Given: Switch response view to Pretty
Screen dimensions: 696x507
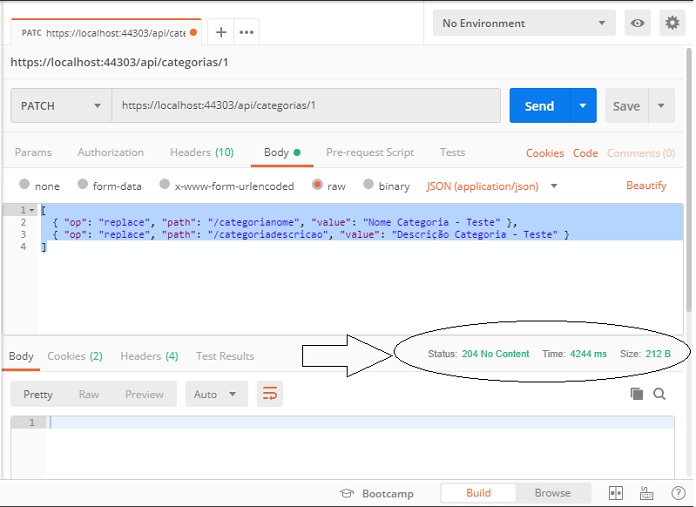Looking at the screenshot, I should [x=38, y=394].
